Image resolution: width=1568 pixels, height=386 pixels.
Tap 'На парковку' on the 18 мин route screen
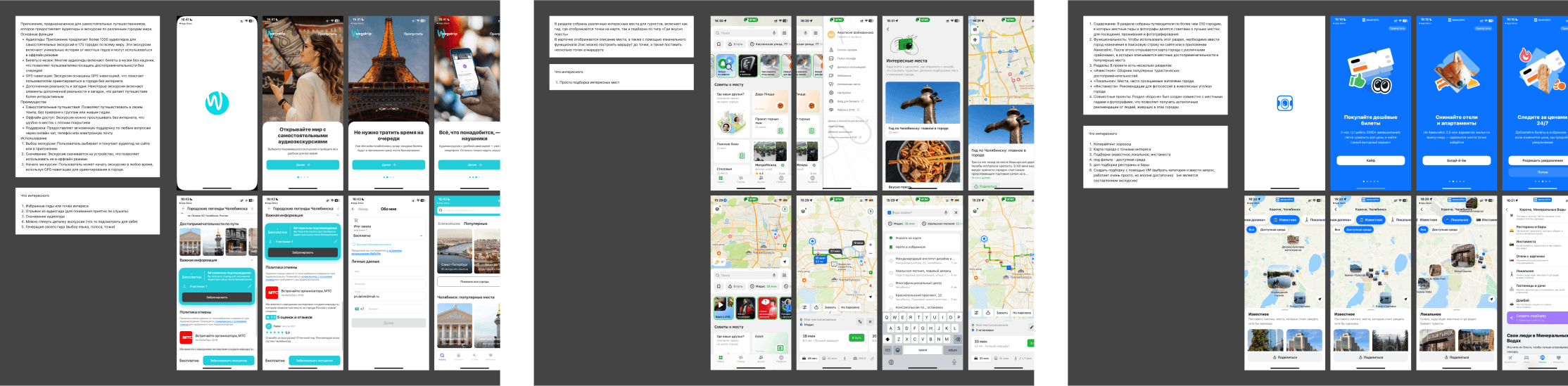pyautogui.click(x=849, y=307)
